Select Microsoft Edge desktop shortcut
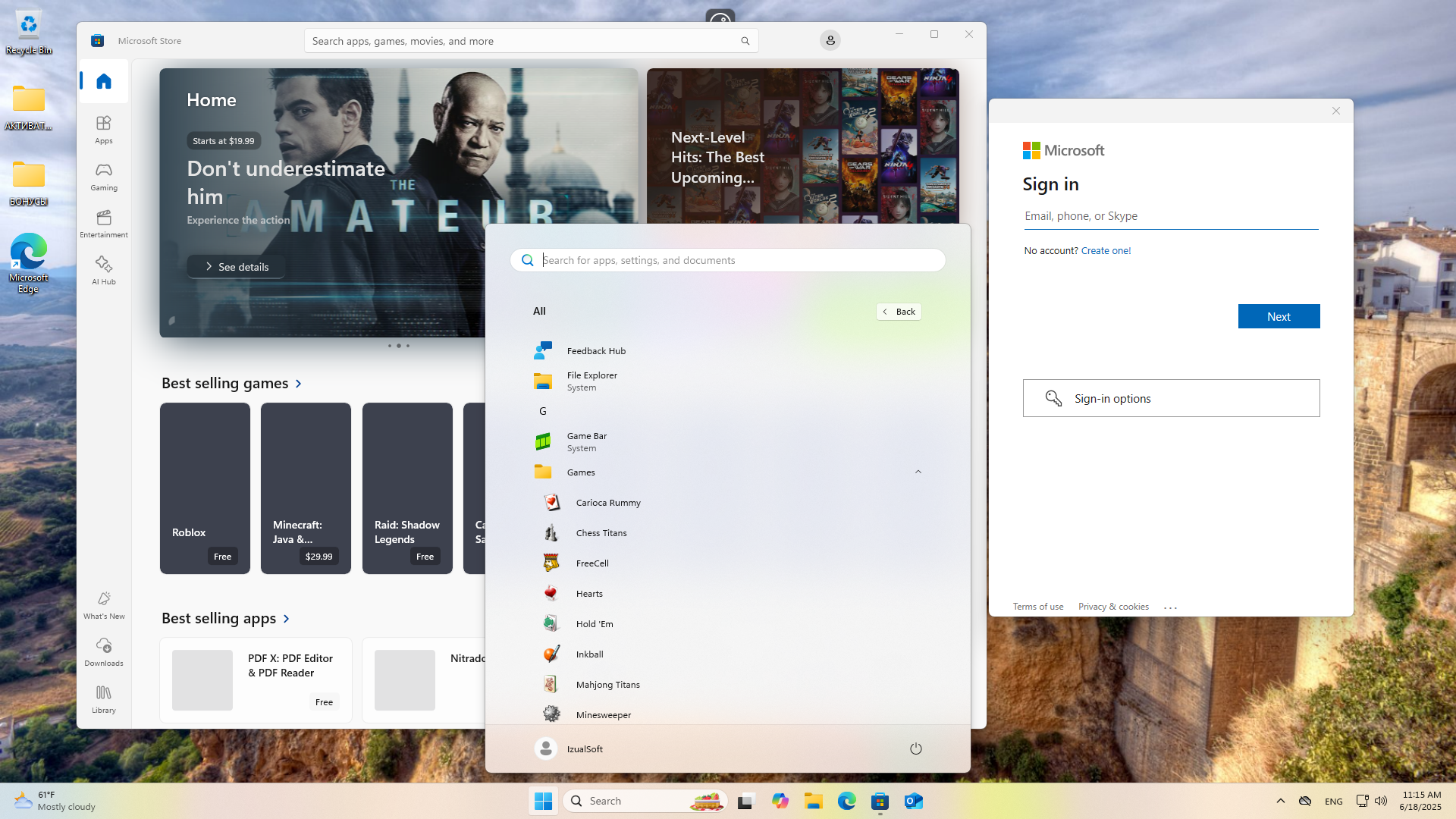 click(x=29, y=263)
